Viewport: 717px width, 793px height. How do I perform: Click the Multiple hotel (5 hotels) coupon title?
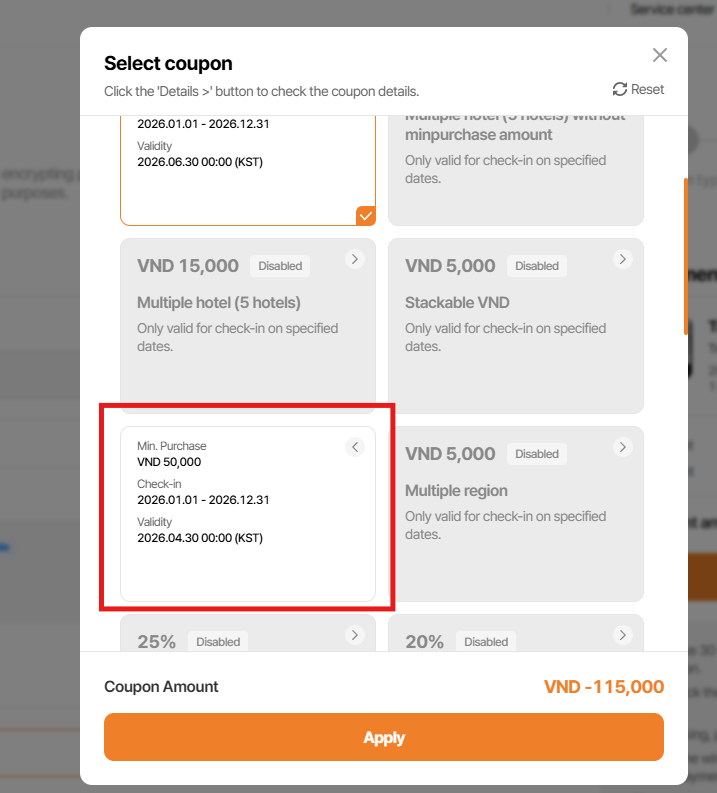click(219, 303)
